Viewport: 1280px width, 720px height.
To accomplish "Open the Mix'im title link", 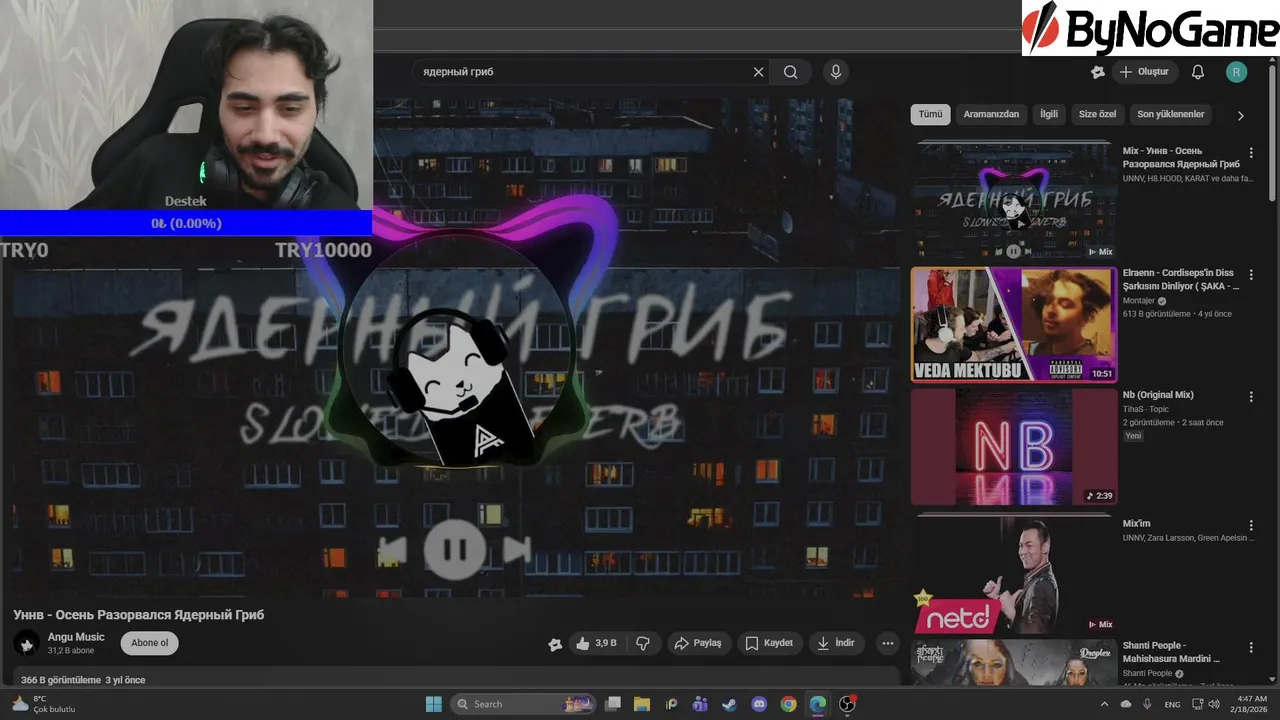I will point(1137,524).
